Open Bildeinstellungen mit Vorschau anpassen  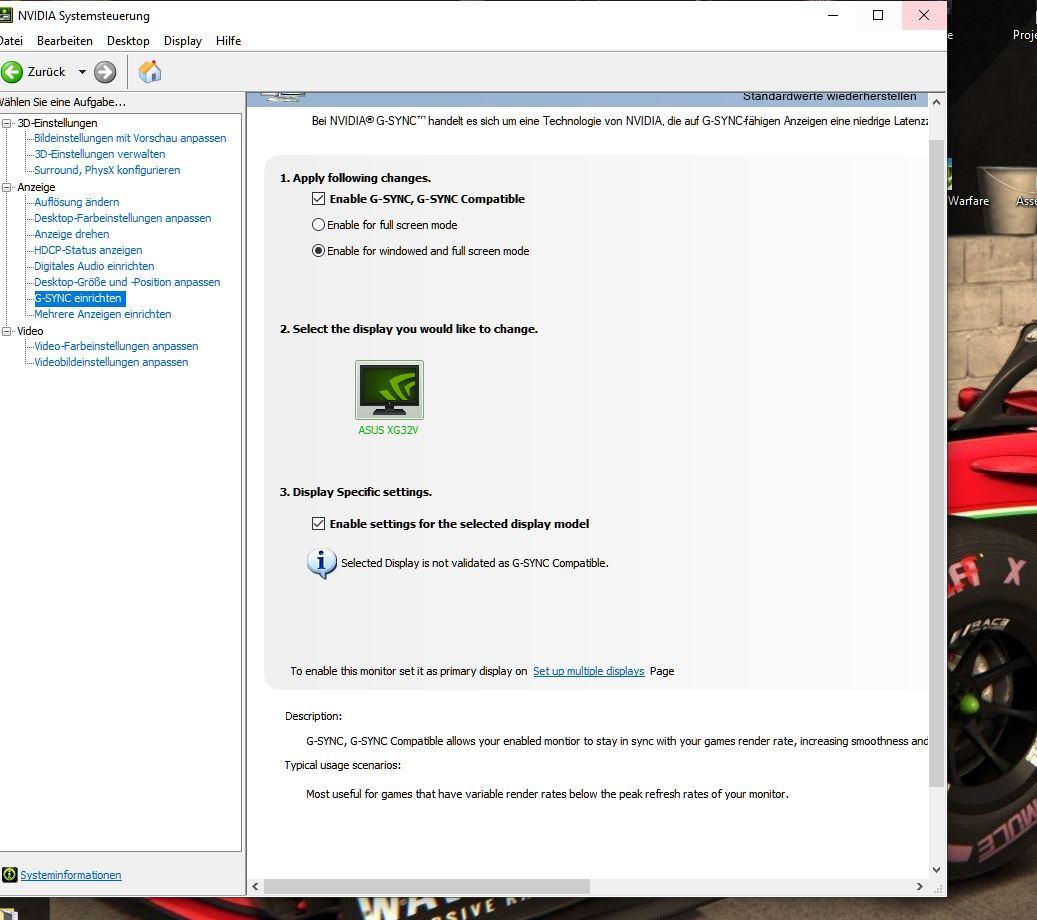click(130, 138)
